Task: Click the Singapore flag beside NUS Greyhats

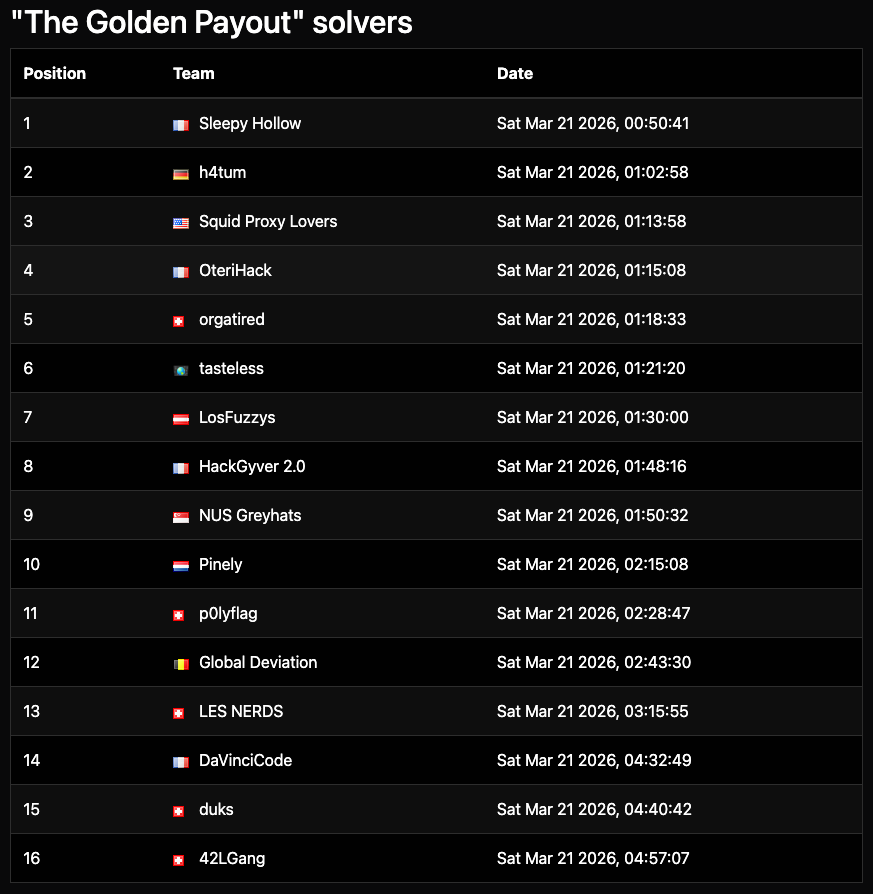Action: (x=180, y=517)
